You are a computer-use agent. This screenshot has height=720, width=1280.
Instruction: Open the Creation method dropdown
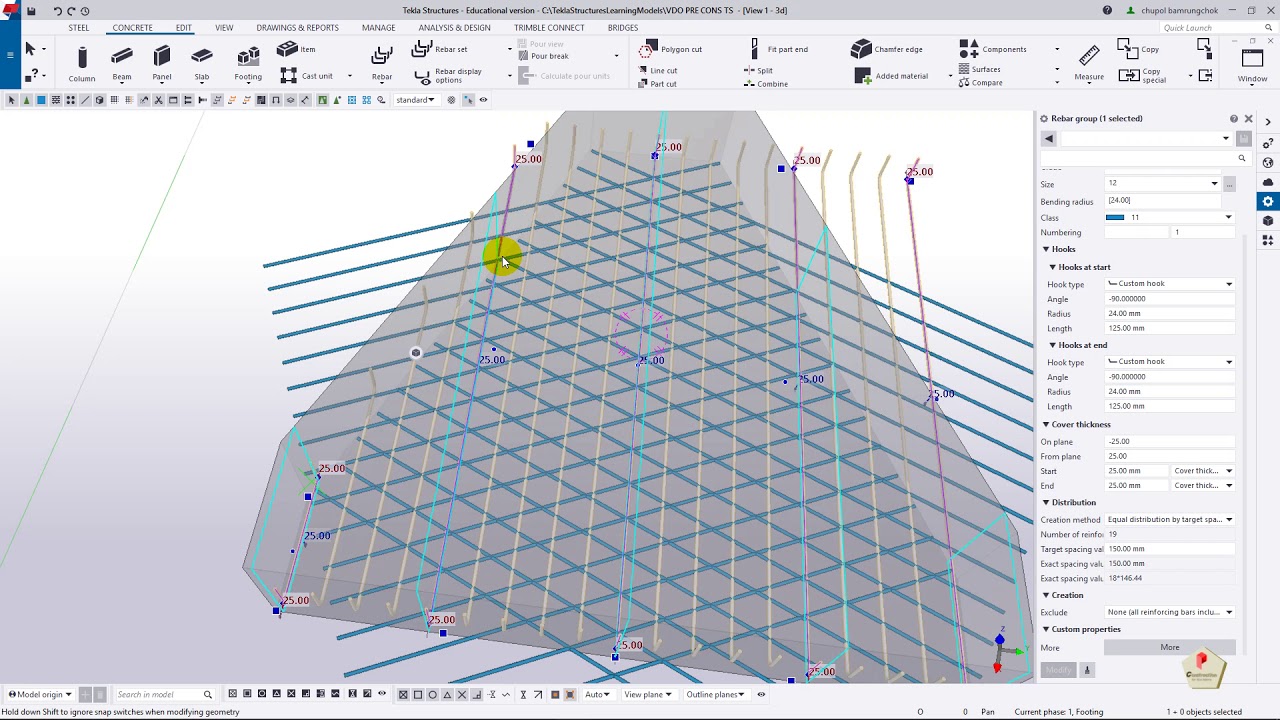pyautogui.click(x=1170, y=520)
